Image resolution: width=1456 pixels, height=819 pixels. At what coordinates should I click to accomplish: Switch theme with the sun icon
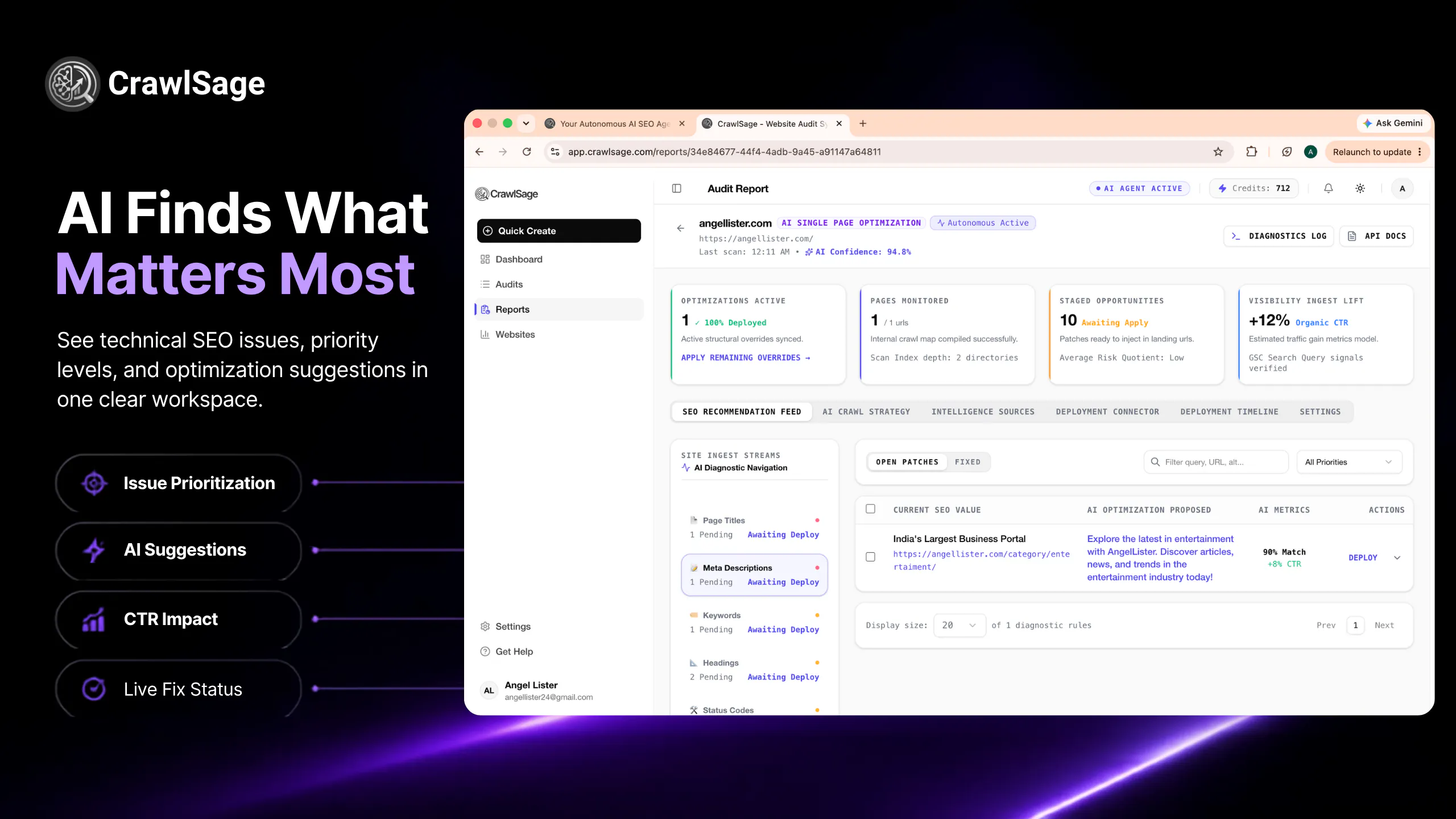coord(1360,188)
